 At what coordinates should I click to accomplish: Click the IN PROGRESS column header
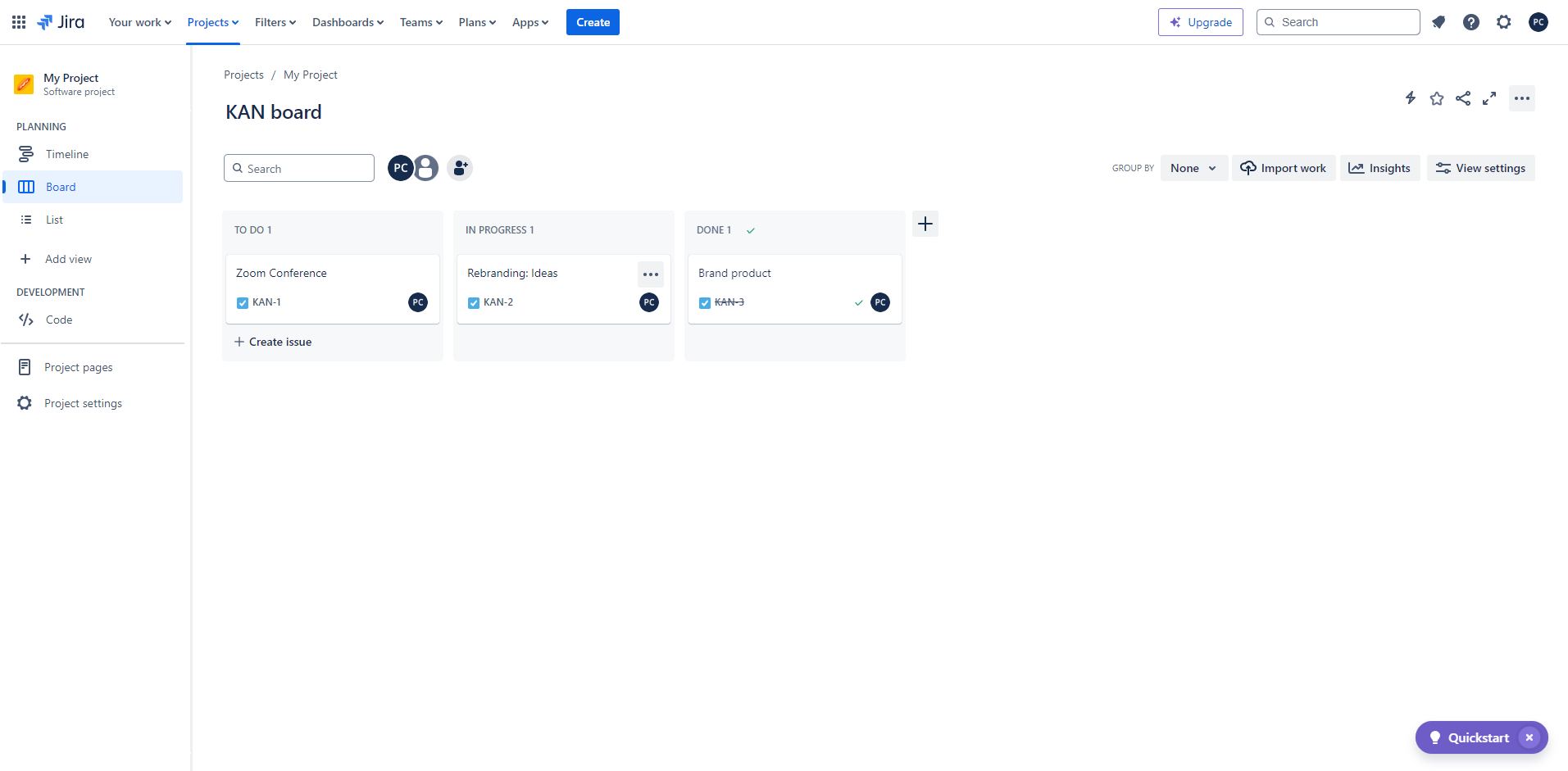click(x=500, y=230)
